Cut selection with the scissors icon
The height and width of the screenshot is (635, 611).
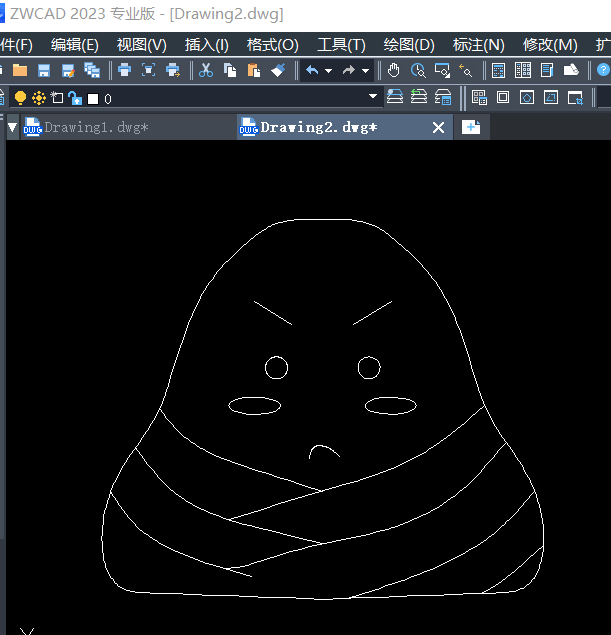(x=206, y=70)
